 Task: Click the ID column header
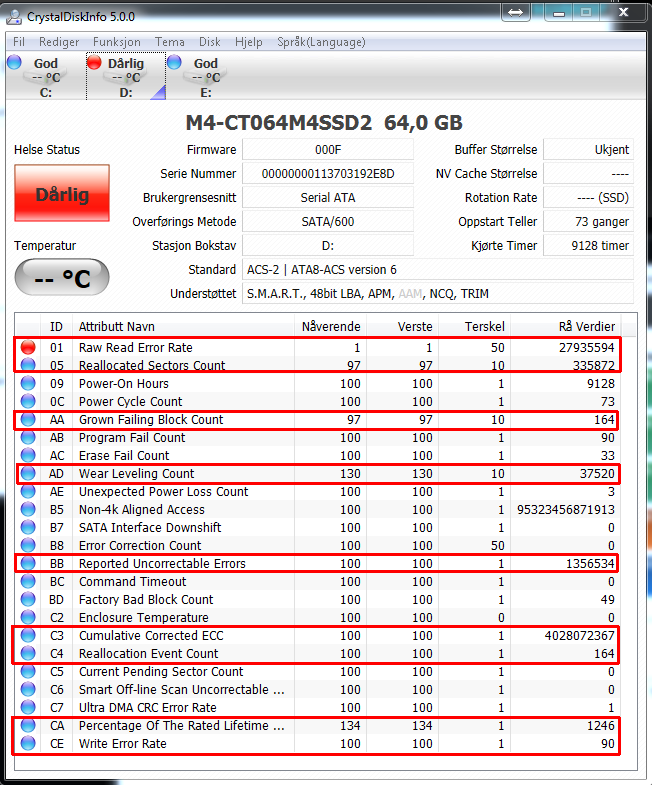[57, 326]
